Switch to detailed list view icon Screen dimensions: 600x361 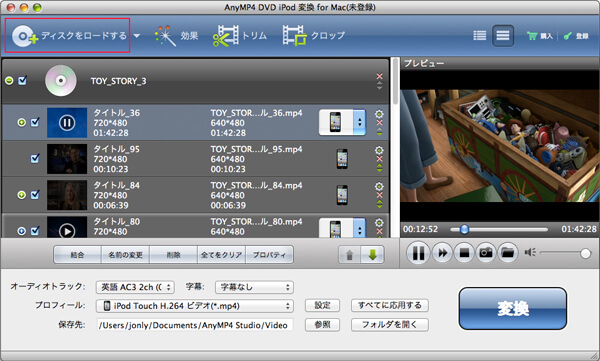(x=502, y=36)
